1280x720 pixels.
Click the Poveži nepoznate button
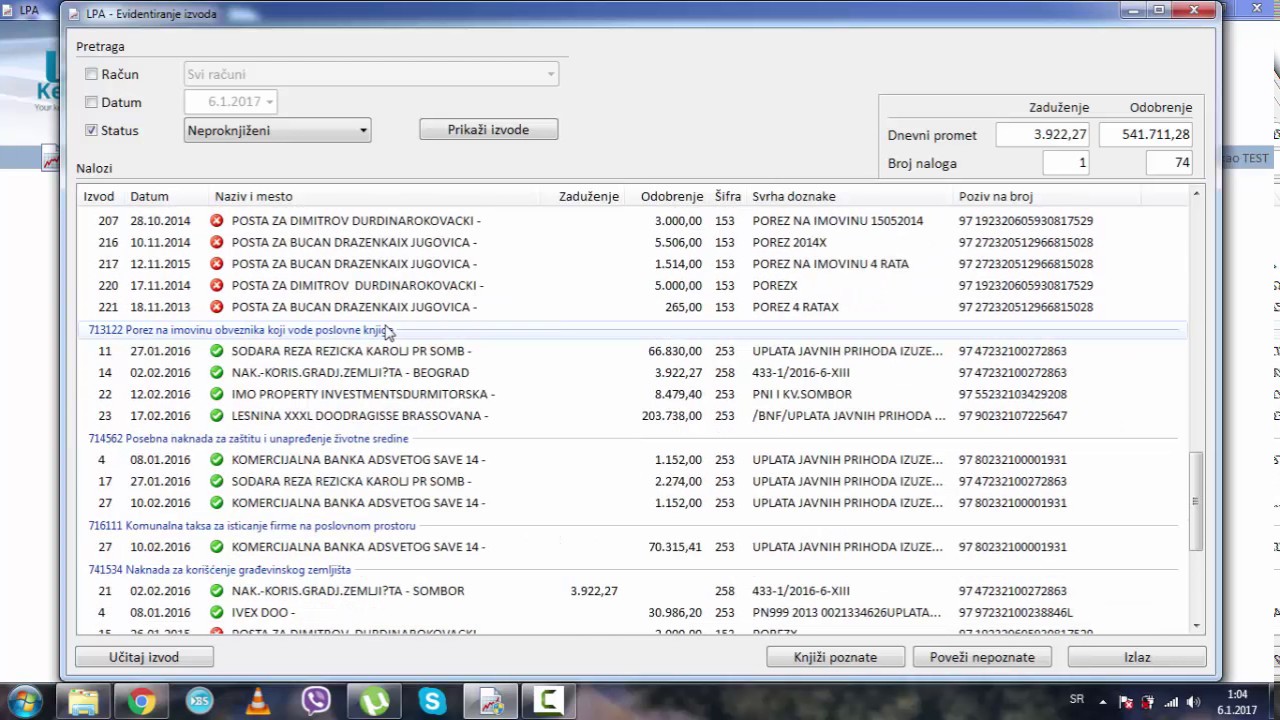pyautogui.click(x=982, y=657)
